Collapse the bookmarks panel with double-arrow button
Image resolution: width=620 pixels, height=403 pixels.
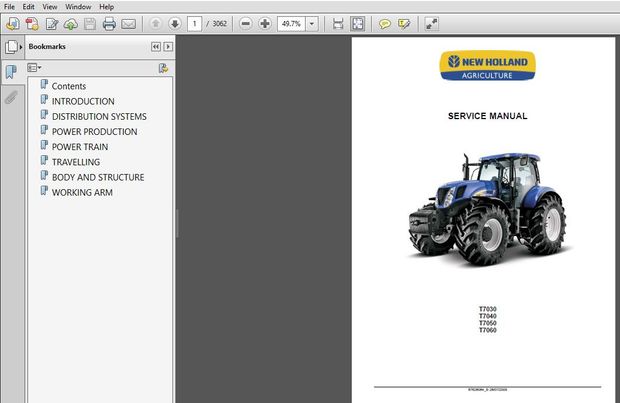[x=156, y=47]
